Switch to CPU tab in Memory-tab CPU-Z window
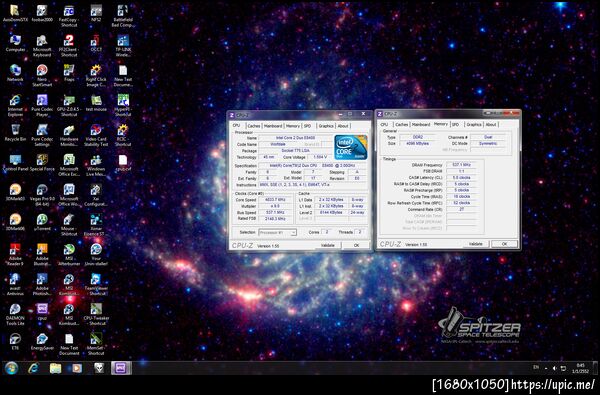Screen dimensions: 600x395 tap(384, 124)
